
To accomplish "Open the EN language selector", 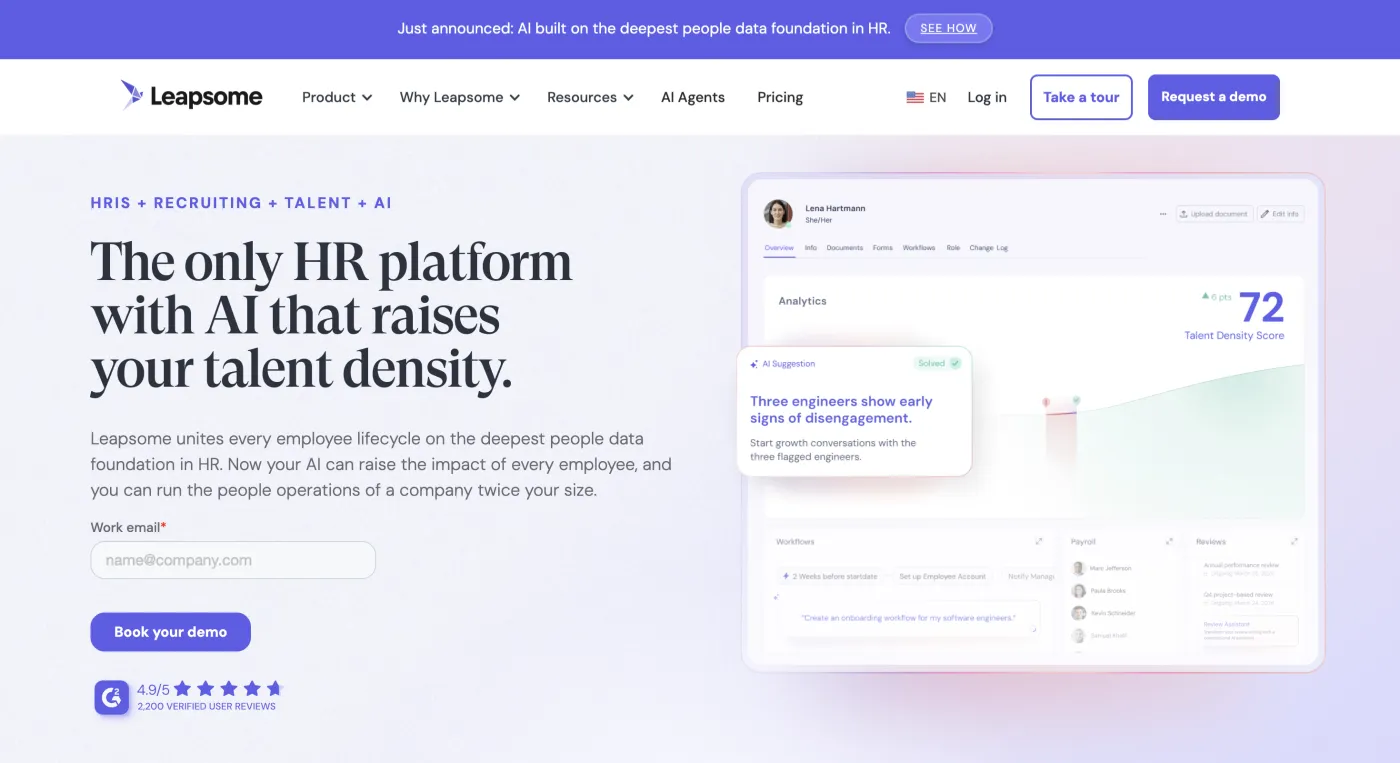I will (926, 97).
